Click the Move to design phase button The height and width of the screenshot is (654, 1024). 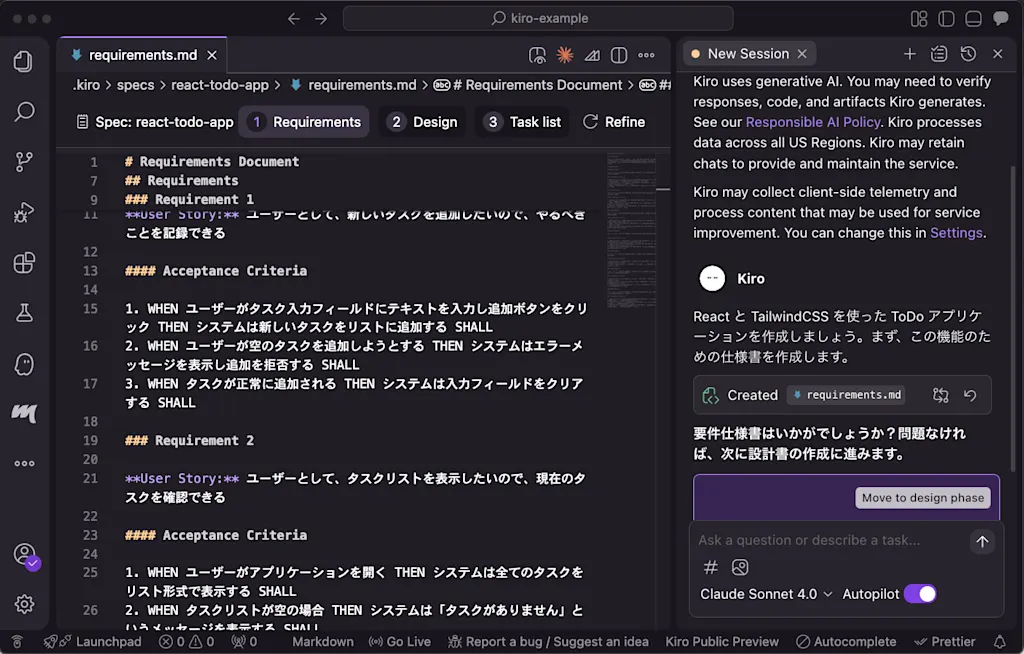coord(922,498)
